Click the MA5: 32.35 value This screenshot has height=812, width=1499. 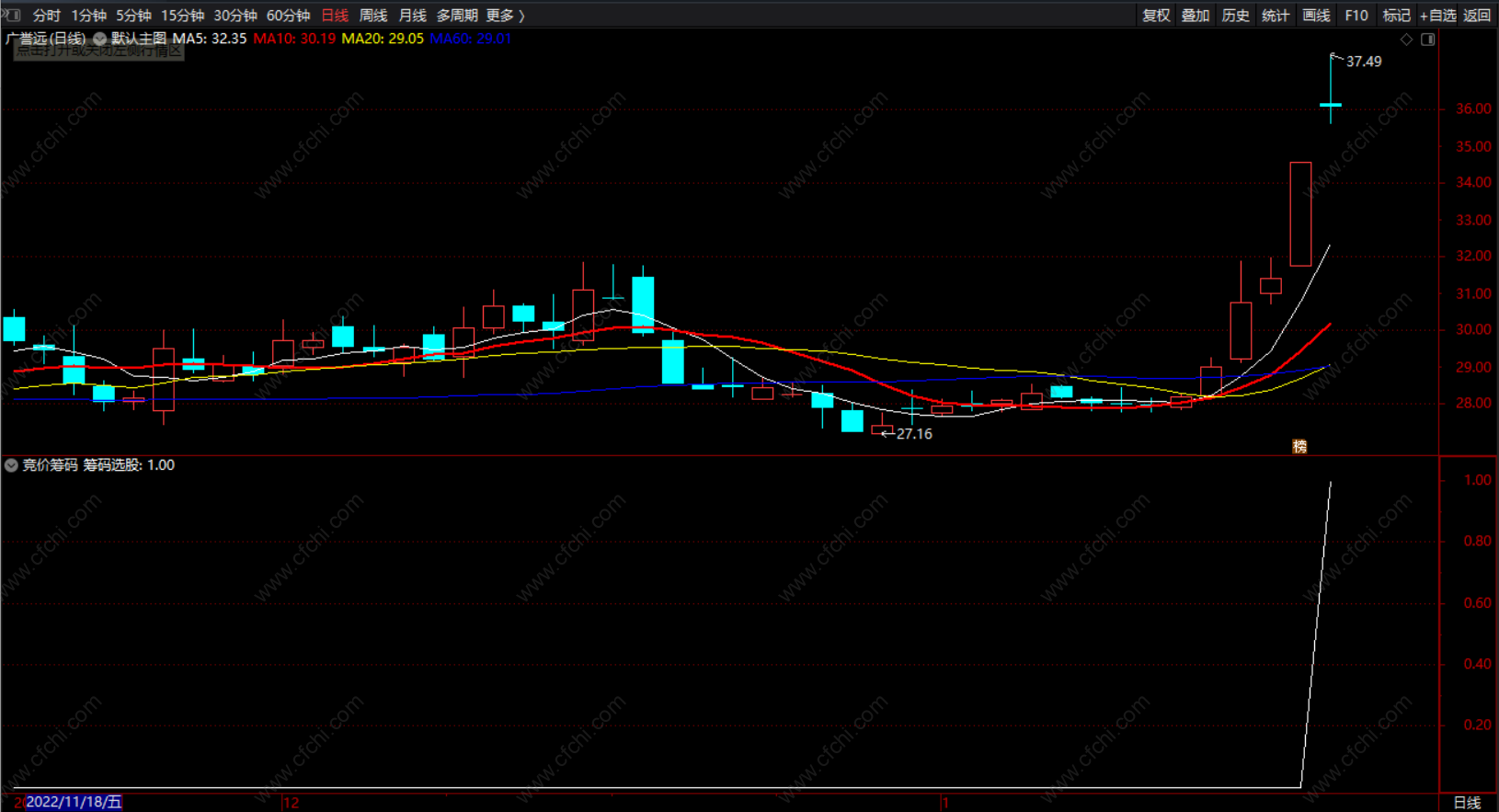pyautogui.click(x=210, y=39)
